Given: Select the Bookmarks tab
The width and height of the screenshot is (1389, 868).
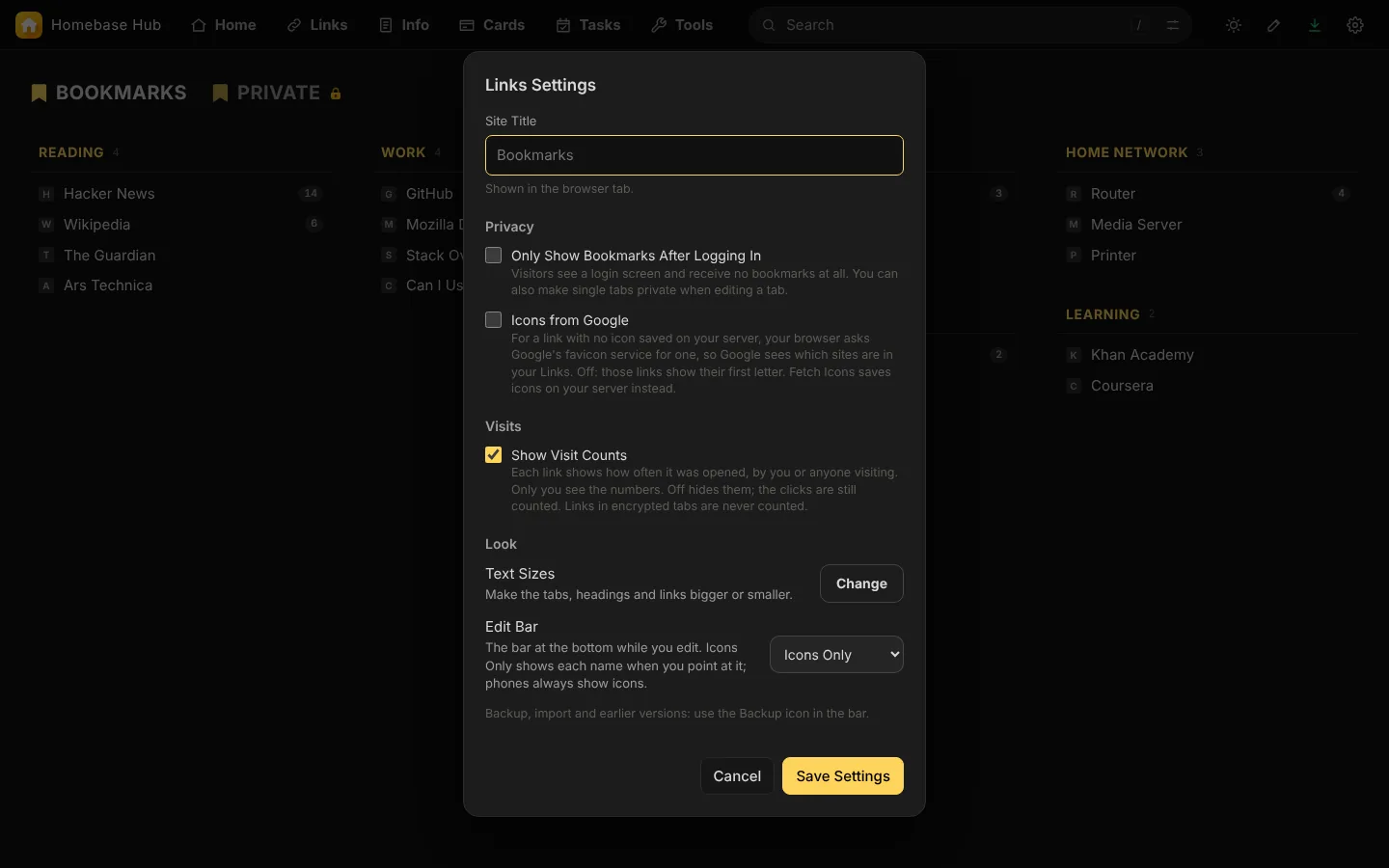Looking at the screenshot, I should [x=108, y=94].
